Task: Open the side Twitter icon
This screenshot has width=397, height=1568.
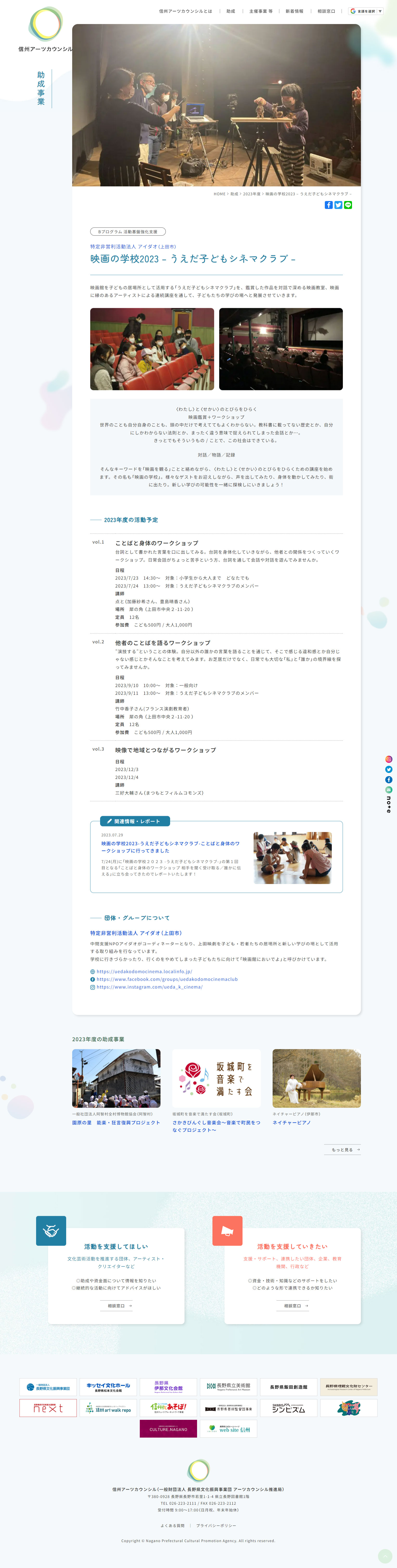Action: (x=389, y=769)
